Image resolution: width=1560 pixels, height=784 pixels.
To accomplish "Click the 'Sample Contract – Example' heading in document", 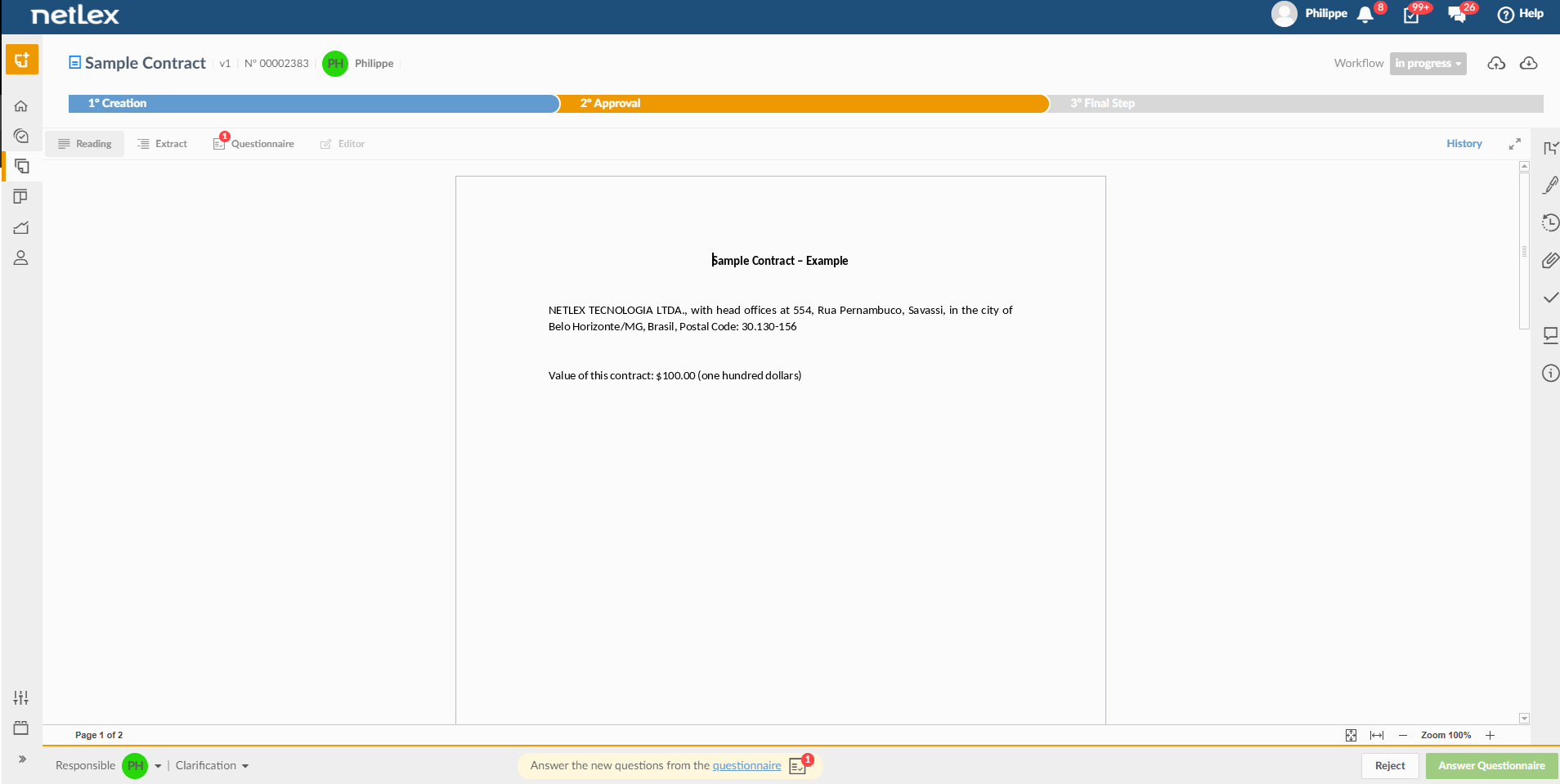I will pyautogui.click(x=780, y=261).
